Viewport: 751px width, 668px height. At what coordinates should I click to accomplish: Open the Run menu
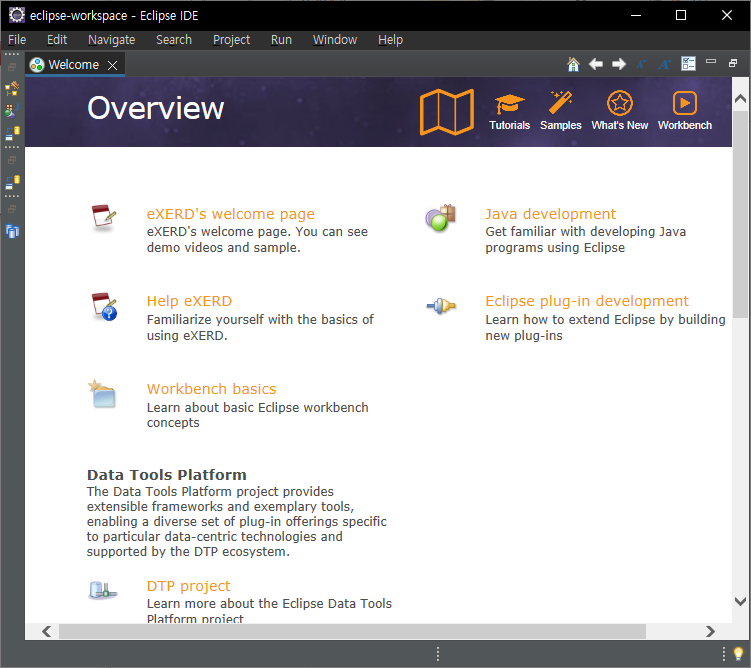click(x=281, y=40)
